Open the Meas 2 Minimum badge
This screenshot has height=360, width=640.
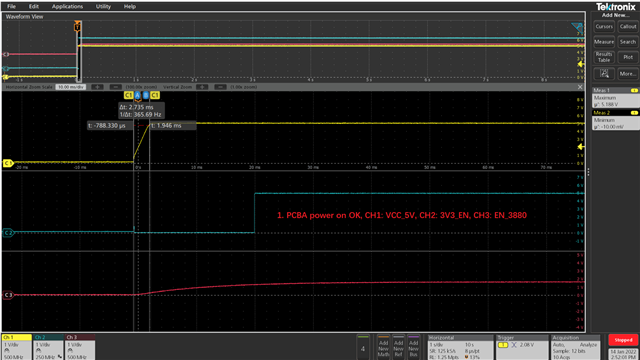pos(616,120)
